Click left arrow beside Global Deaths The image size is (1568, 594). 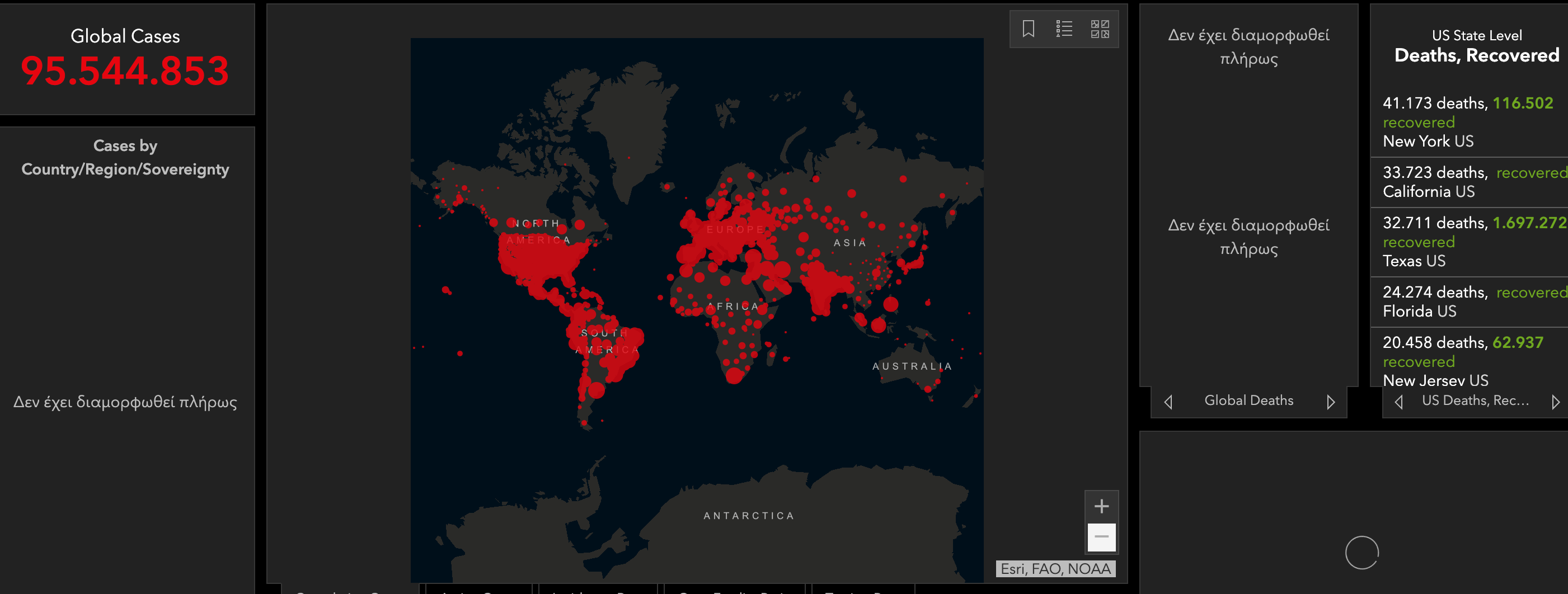1168,402
